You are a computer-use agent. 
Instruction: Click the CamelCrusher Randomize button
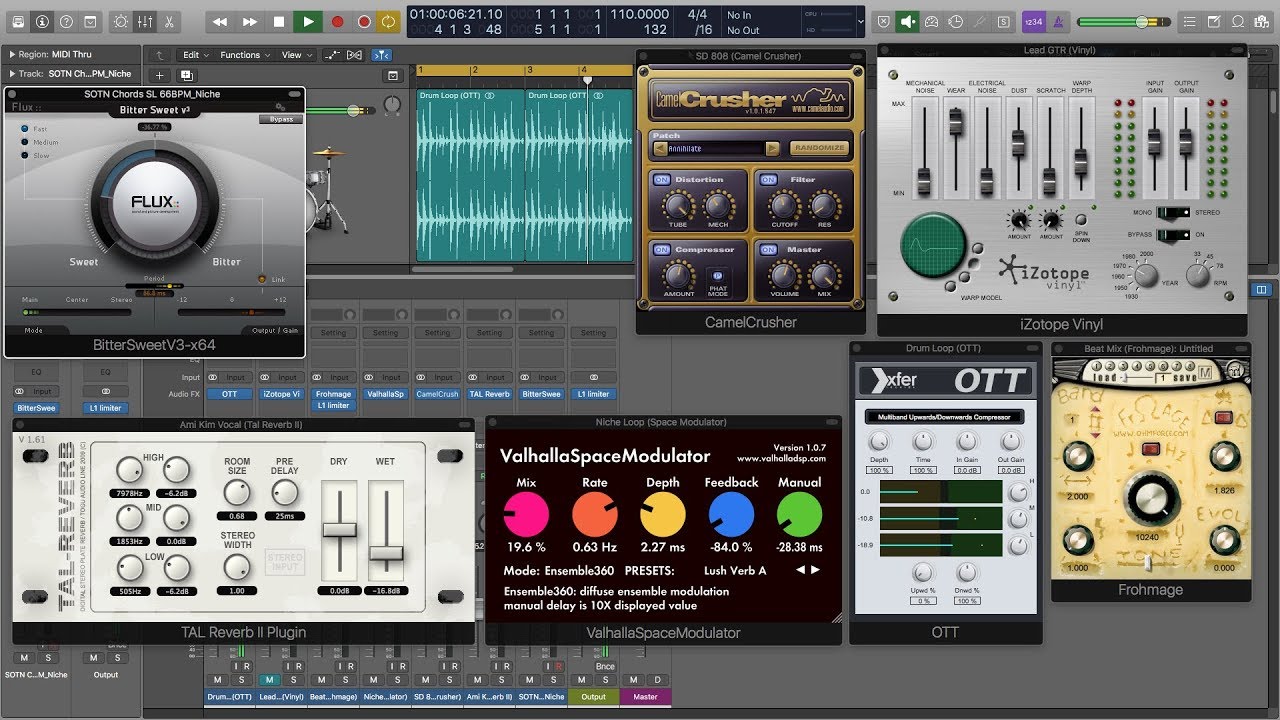tap(819, 148)
